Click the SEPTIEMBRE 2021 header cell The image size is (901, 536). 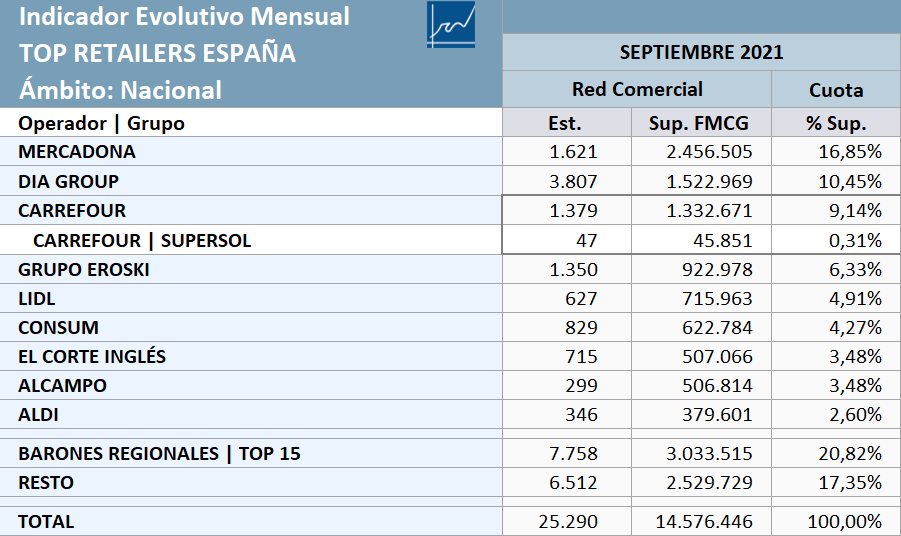pyautogui.click(x=702, y=52)
